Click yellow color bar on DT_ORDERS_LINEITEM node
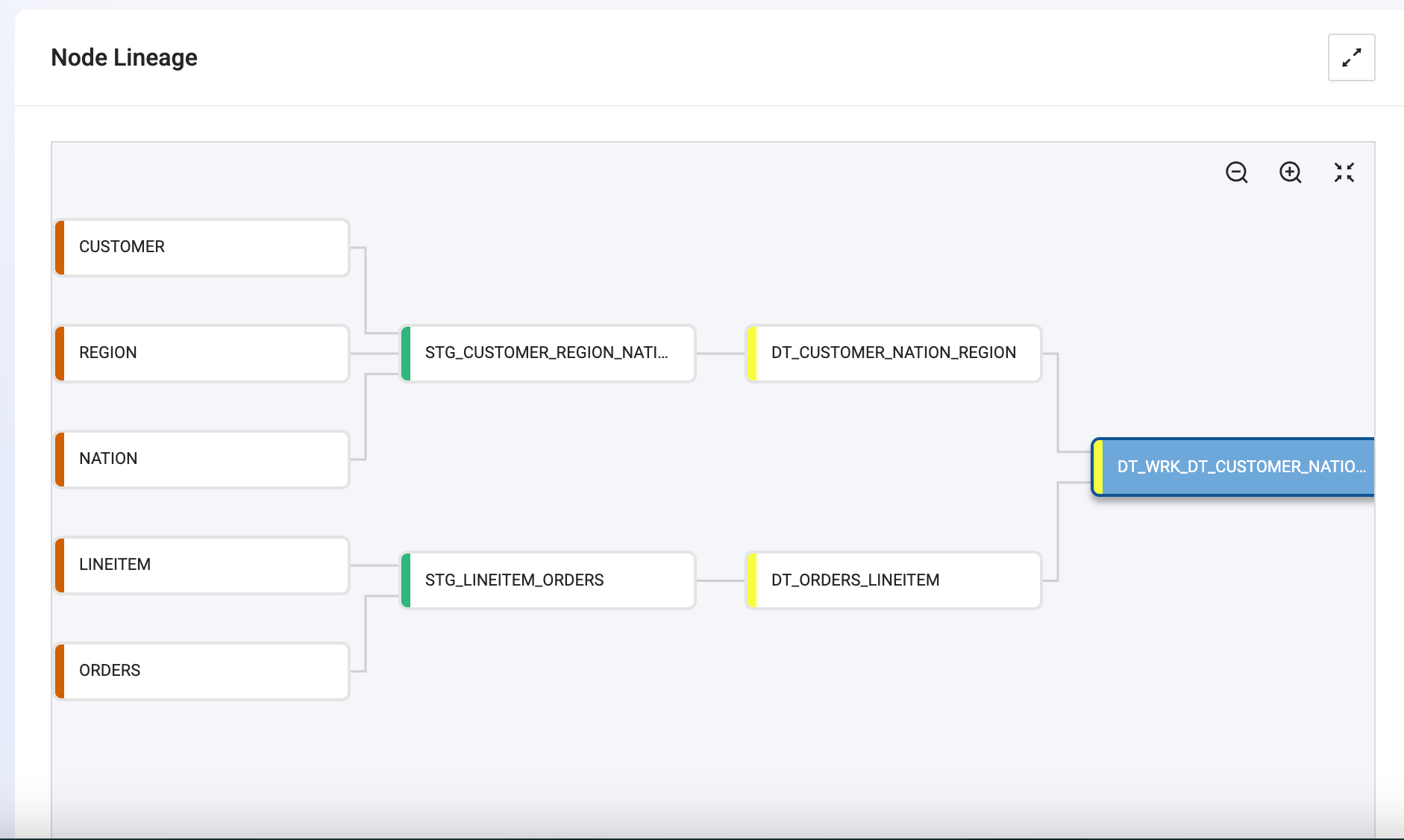Image resolution: width=1404 pixels, height=840 pixels. (x=752, y=580)
